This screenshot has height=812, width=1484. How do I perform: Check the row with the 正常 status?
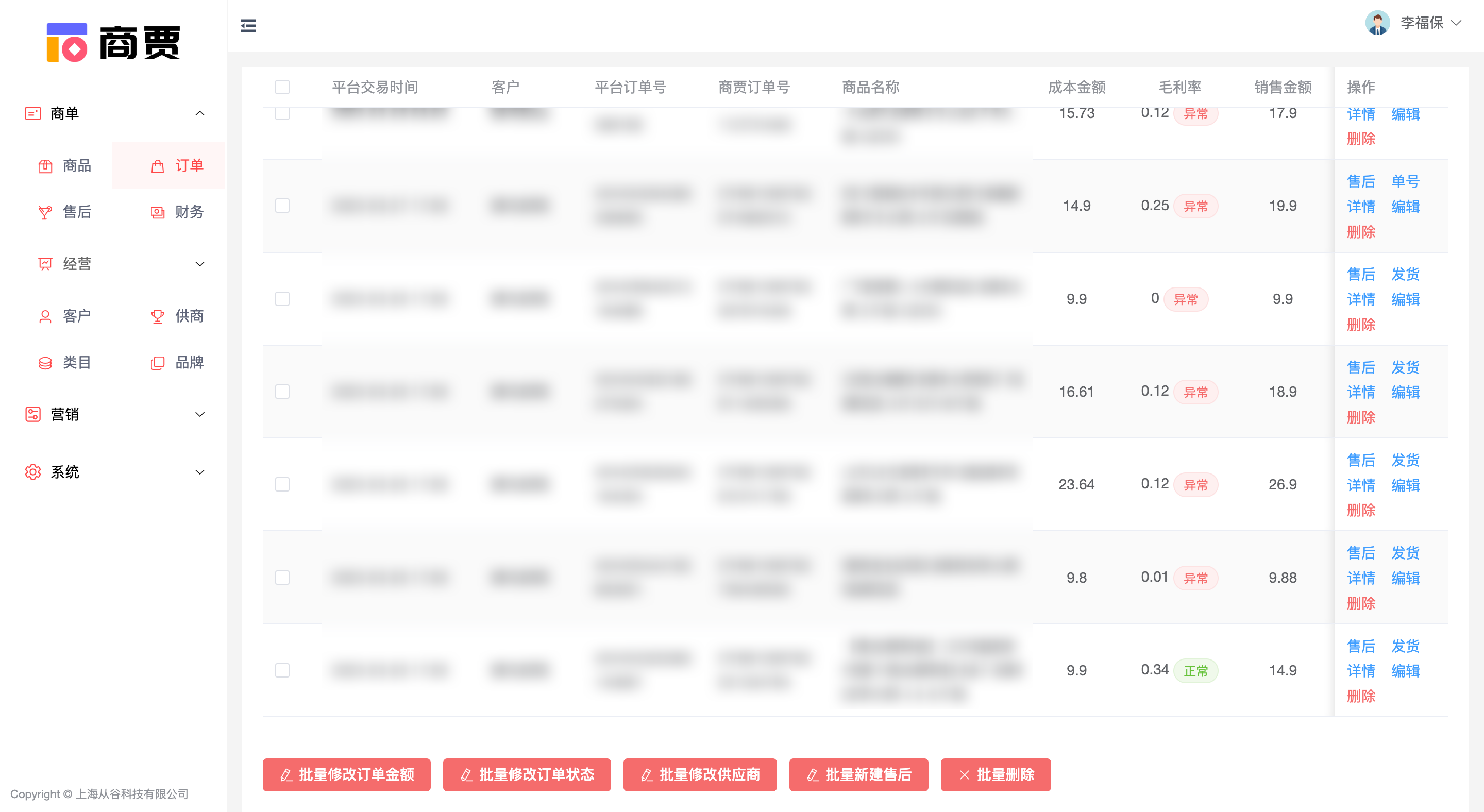point(282,671)
